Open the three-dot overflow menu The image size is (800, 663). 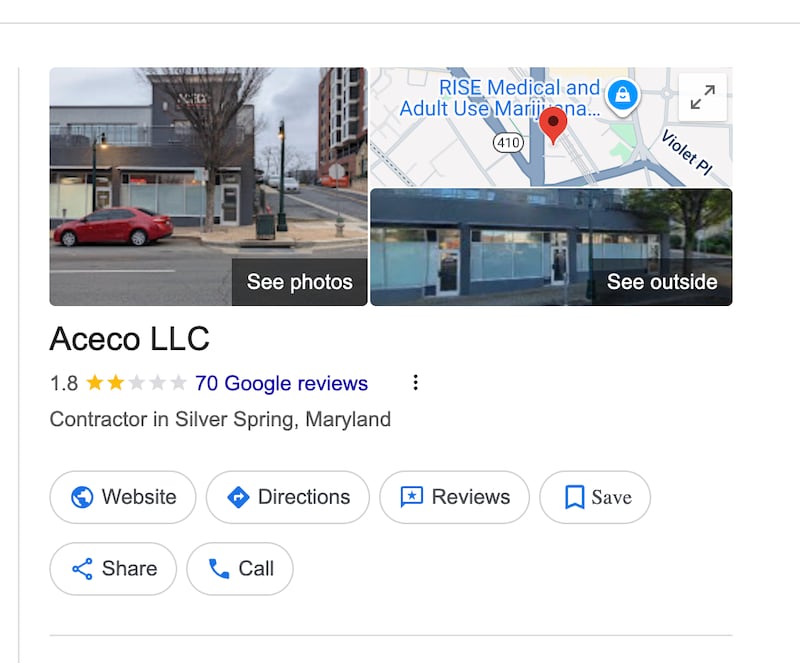(x=415, y=382)
